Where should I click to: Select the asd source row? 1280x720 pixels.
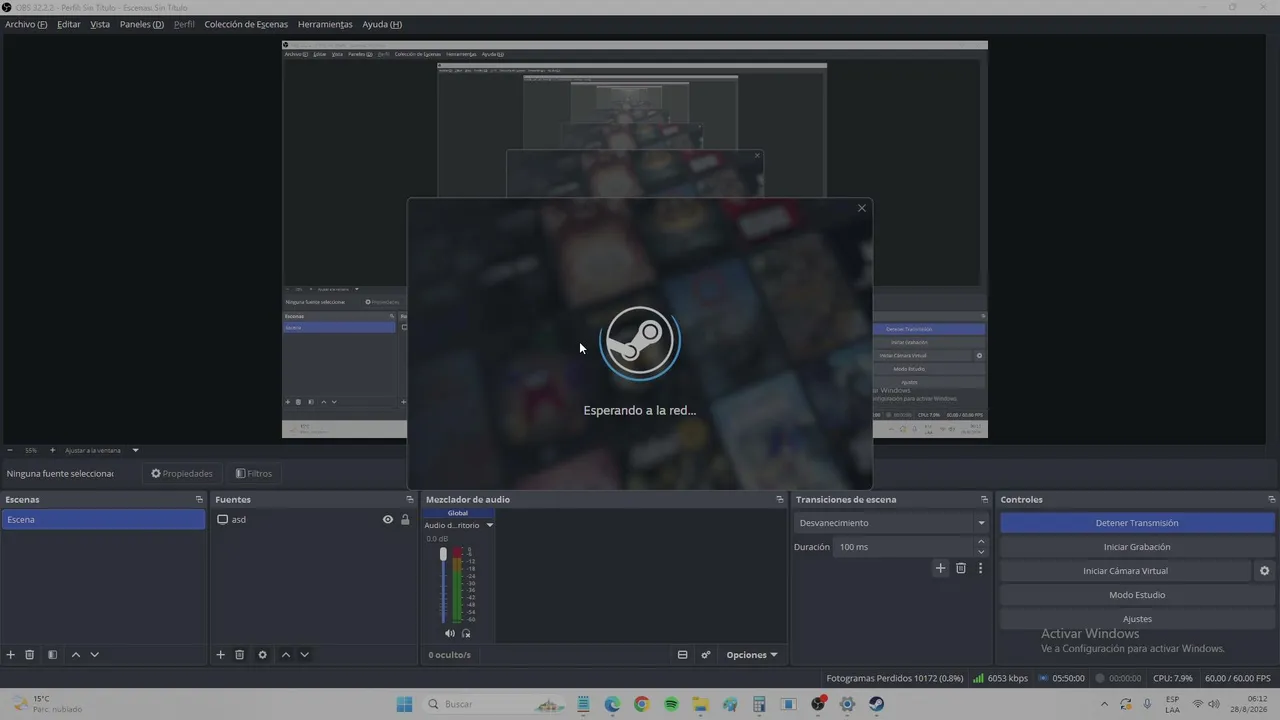pyautogui.click(x=314, y=520)
